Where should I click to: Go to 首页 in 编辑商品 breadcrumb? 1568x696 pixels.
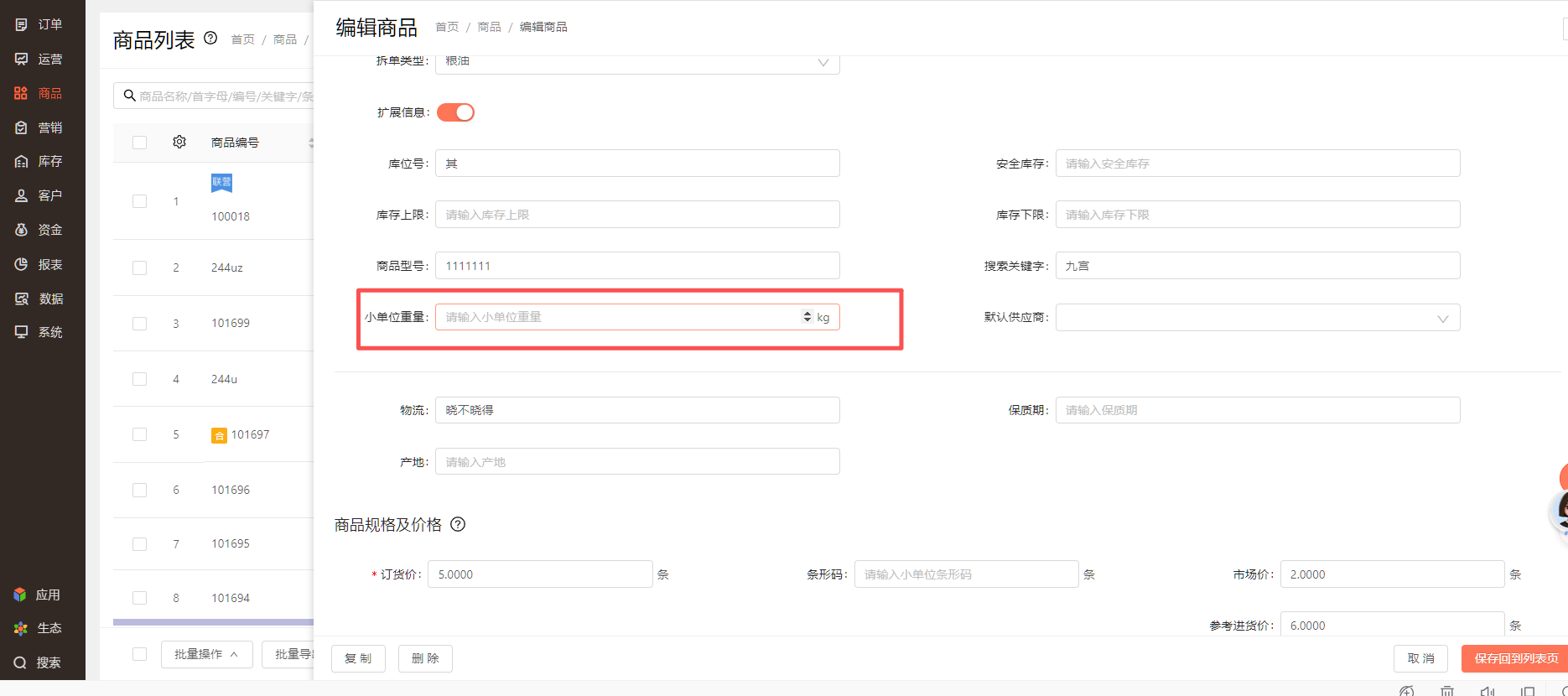pos(447,27)
